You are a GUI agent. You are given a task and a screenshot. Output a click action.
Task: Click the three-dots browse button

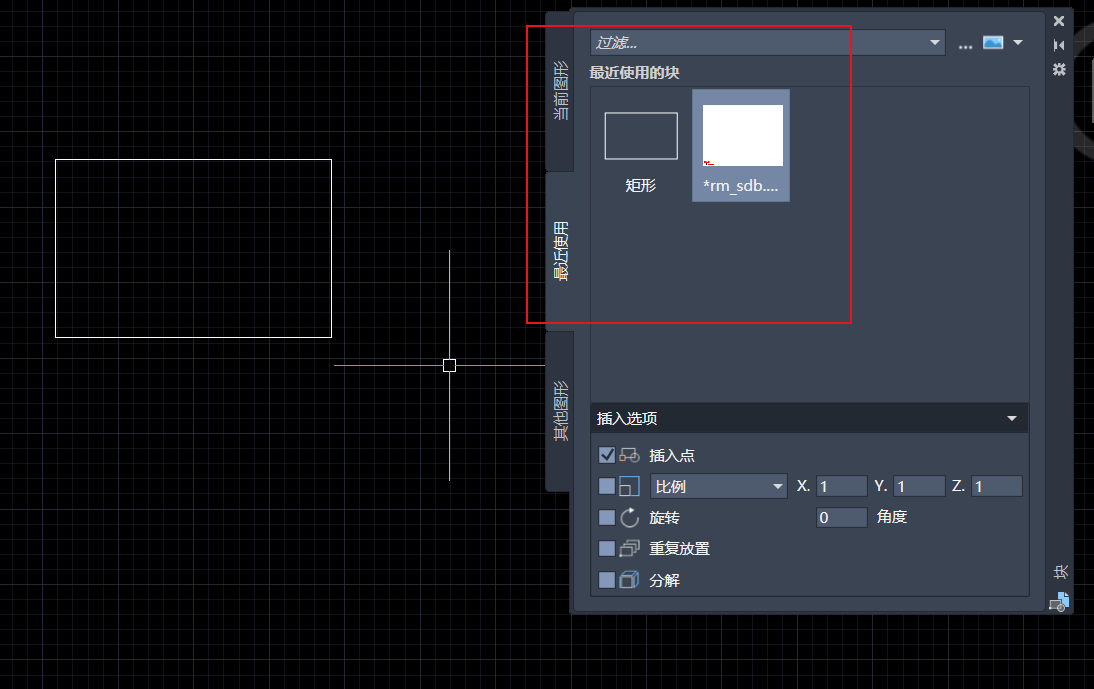tap(965, 45)
